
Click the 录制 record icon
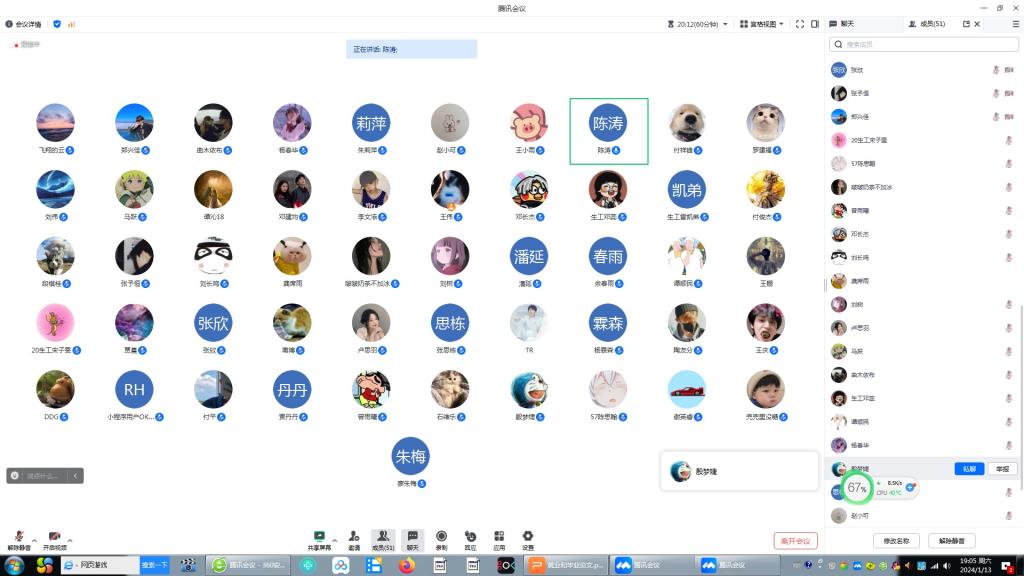pyautogui.click(x=441, y=537)
